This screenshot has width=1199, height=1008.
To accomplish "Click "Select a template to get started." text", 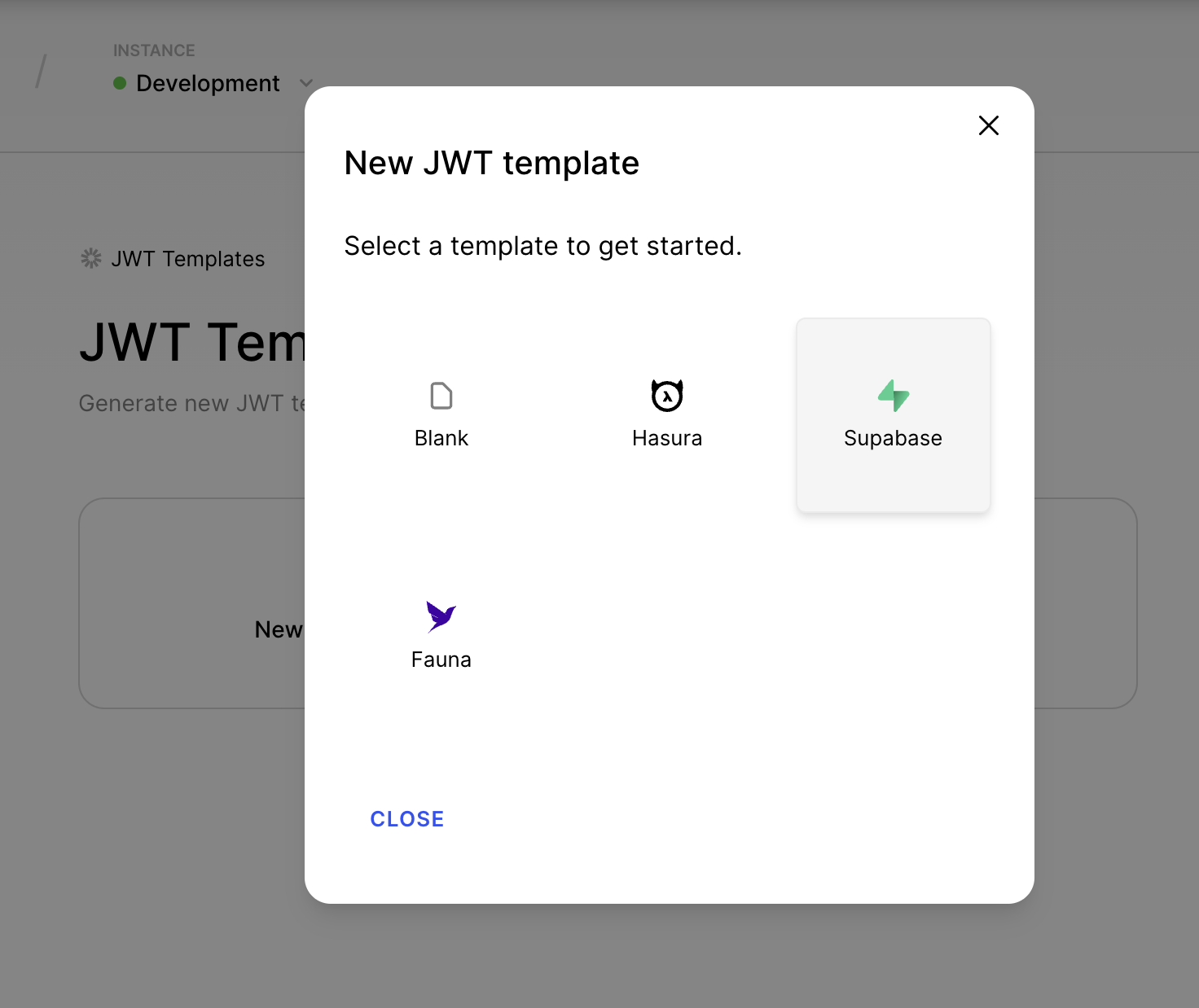I will (x=543, y=246).
